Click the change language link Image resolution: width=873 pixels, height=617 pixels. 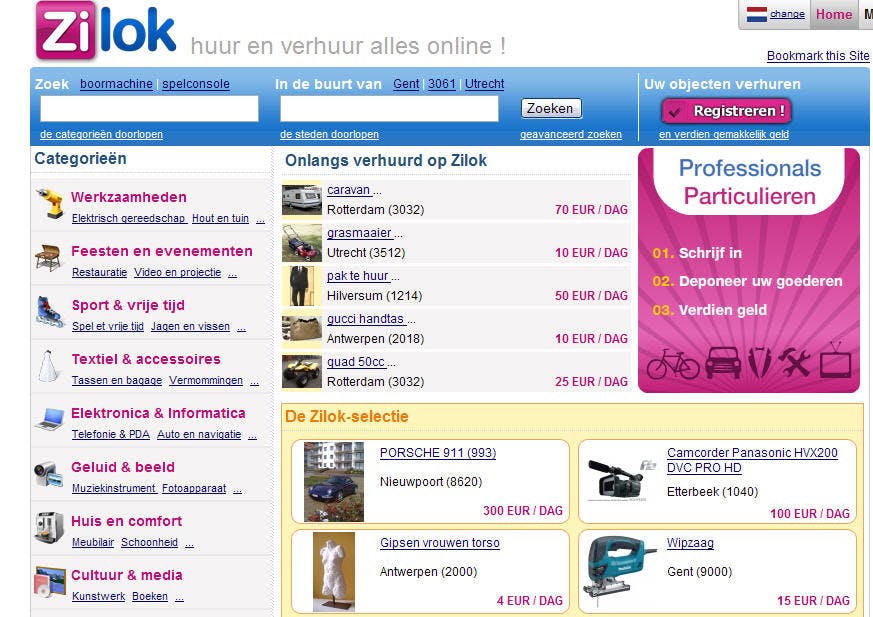coord(787,14)
